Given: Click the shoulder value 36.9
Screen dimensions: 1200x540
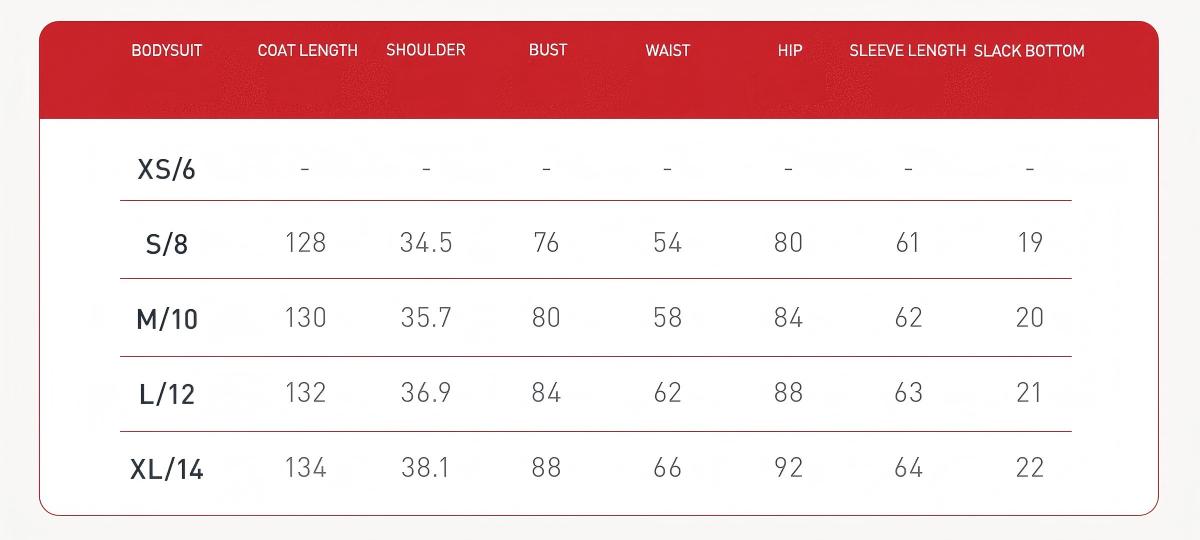Looking at the screenshot, I should 425,393.
